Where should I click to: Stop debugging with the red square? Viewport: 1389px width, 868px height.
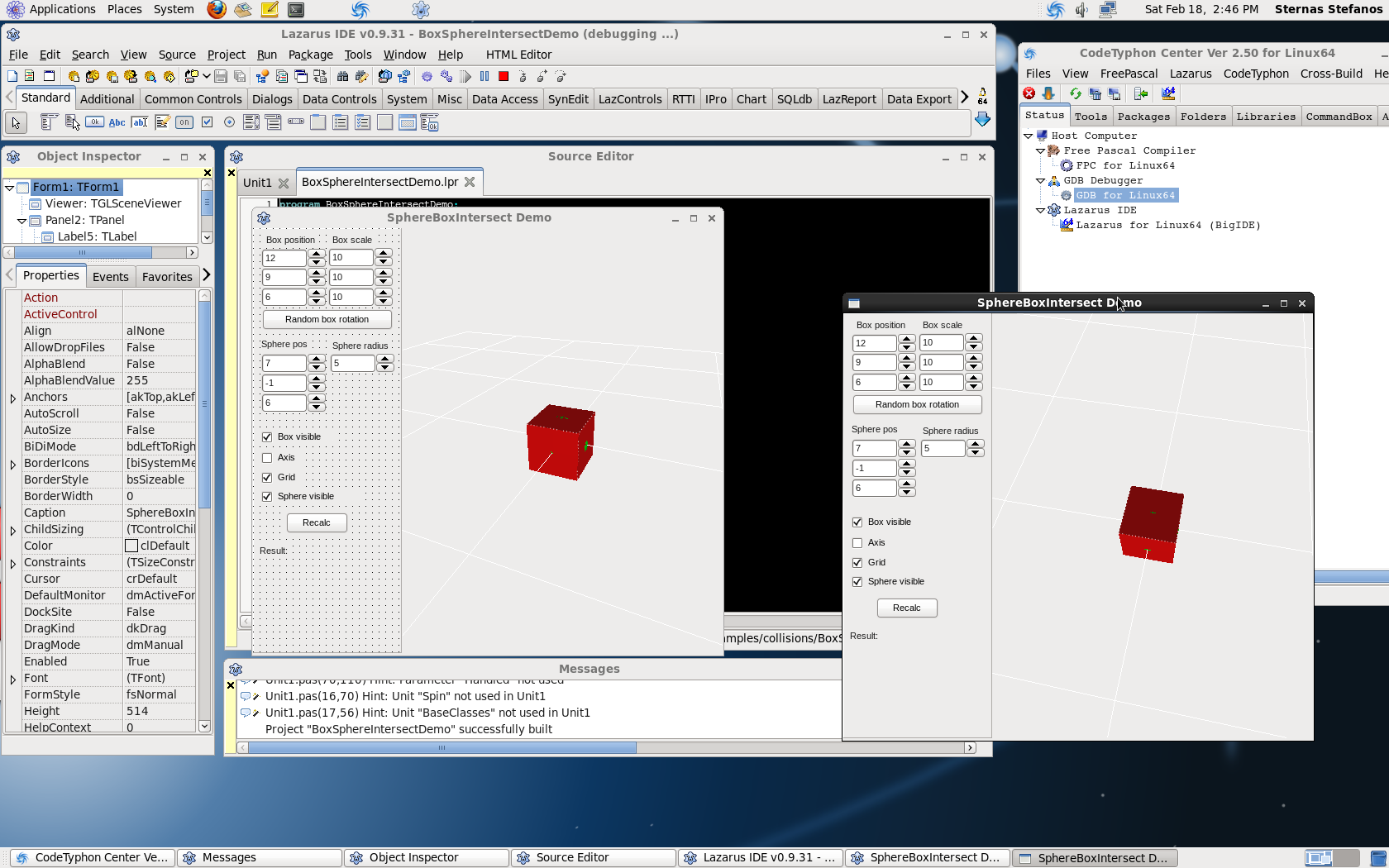coord(504,76)
